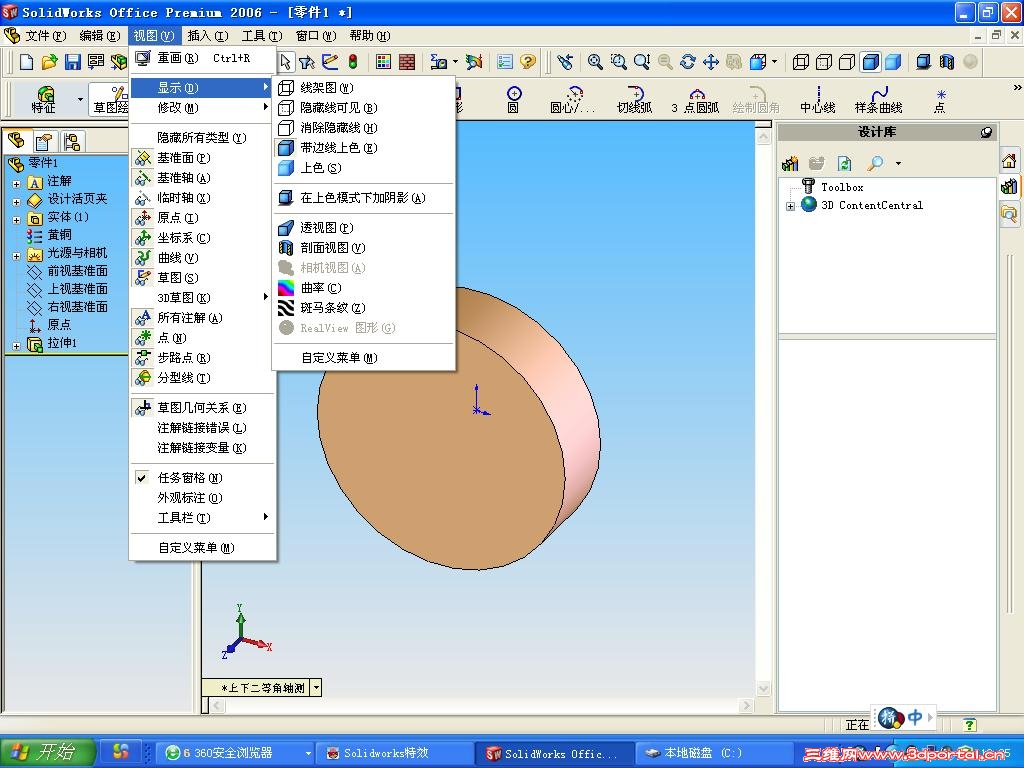Pin the Design Library task pane

click(986, 133)
